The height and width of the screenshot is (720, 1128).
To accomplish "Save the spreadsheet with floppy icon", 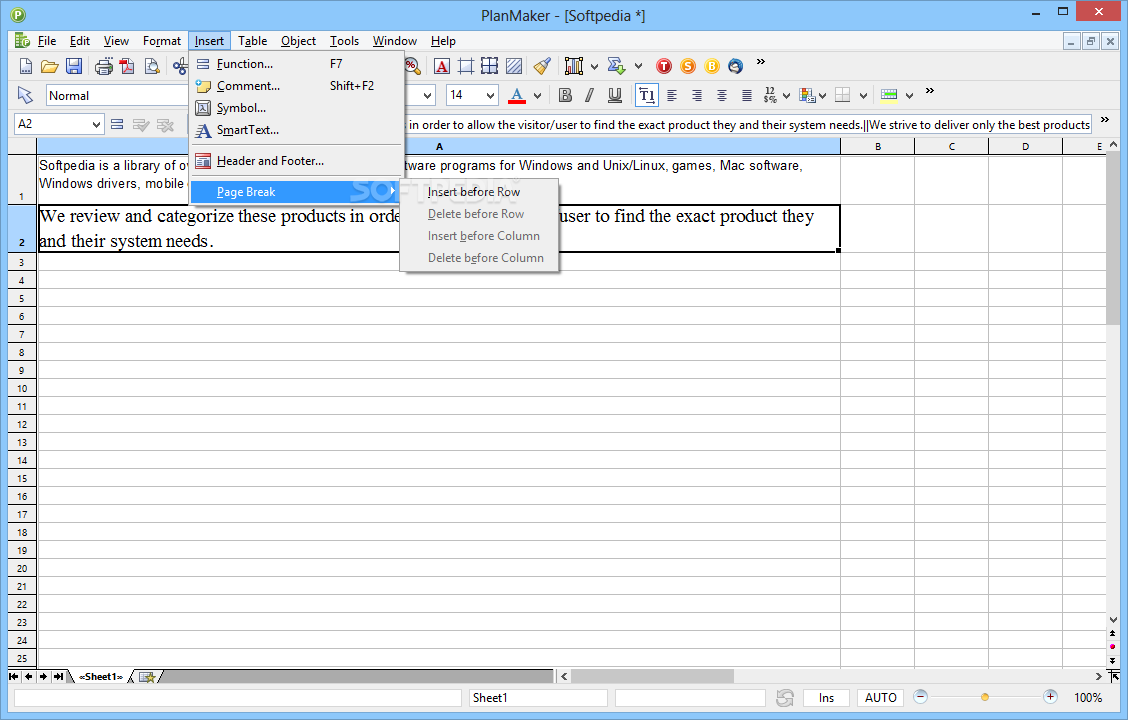I will [73, 67].
